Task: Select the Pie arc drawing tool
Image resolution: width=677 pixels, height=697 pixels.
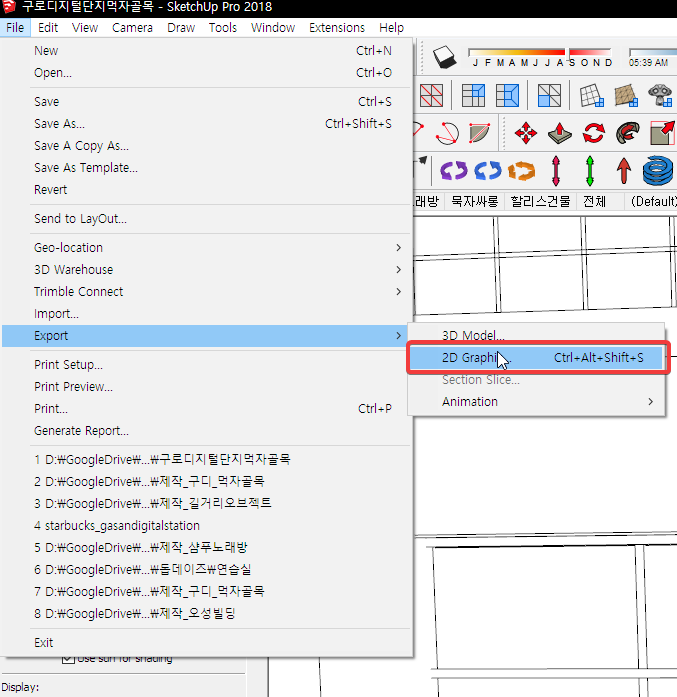Action: 447,133
